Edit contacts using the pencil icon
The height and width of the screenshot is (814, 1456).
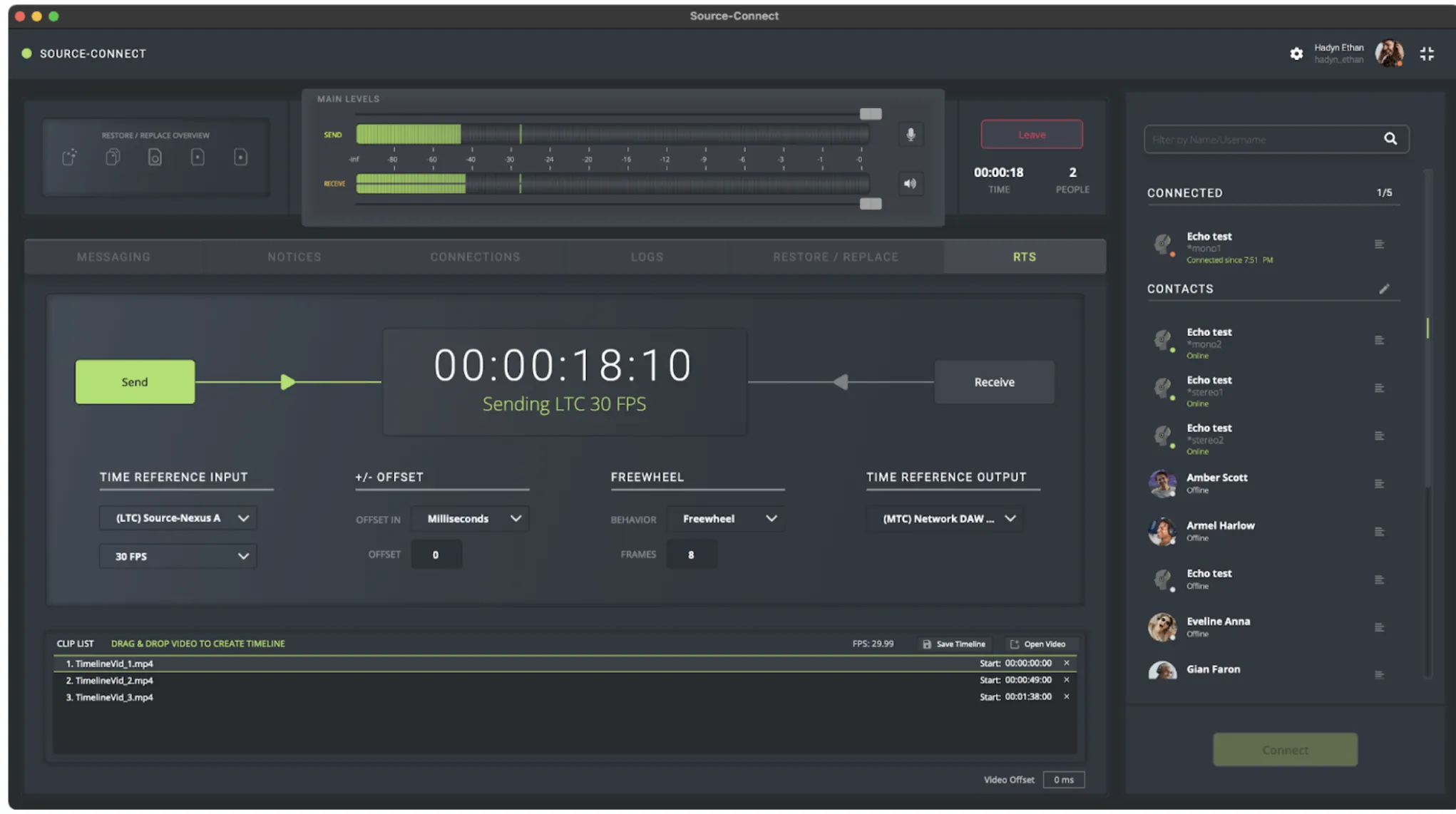tap(1384, 289)
